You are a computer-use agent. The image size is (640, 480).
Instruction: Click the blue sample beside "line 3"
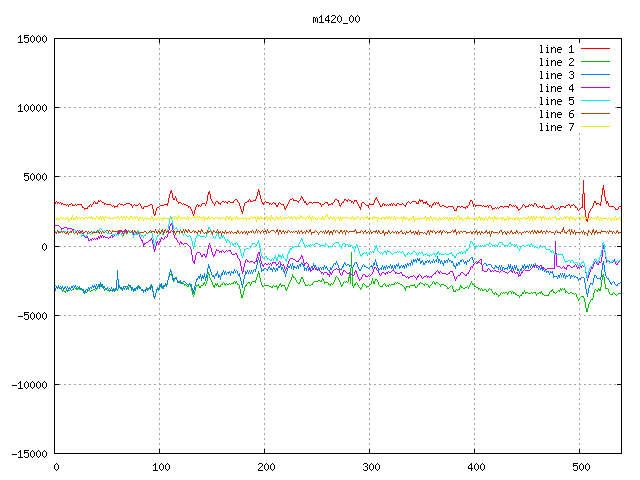(595, 75)
